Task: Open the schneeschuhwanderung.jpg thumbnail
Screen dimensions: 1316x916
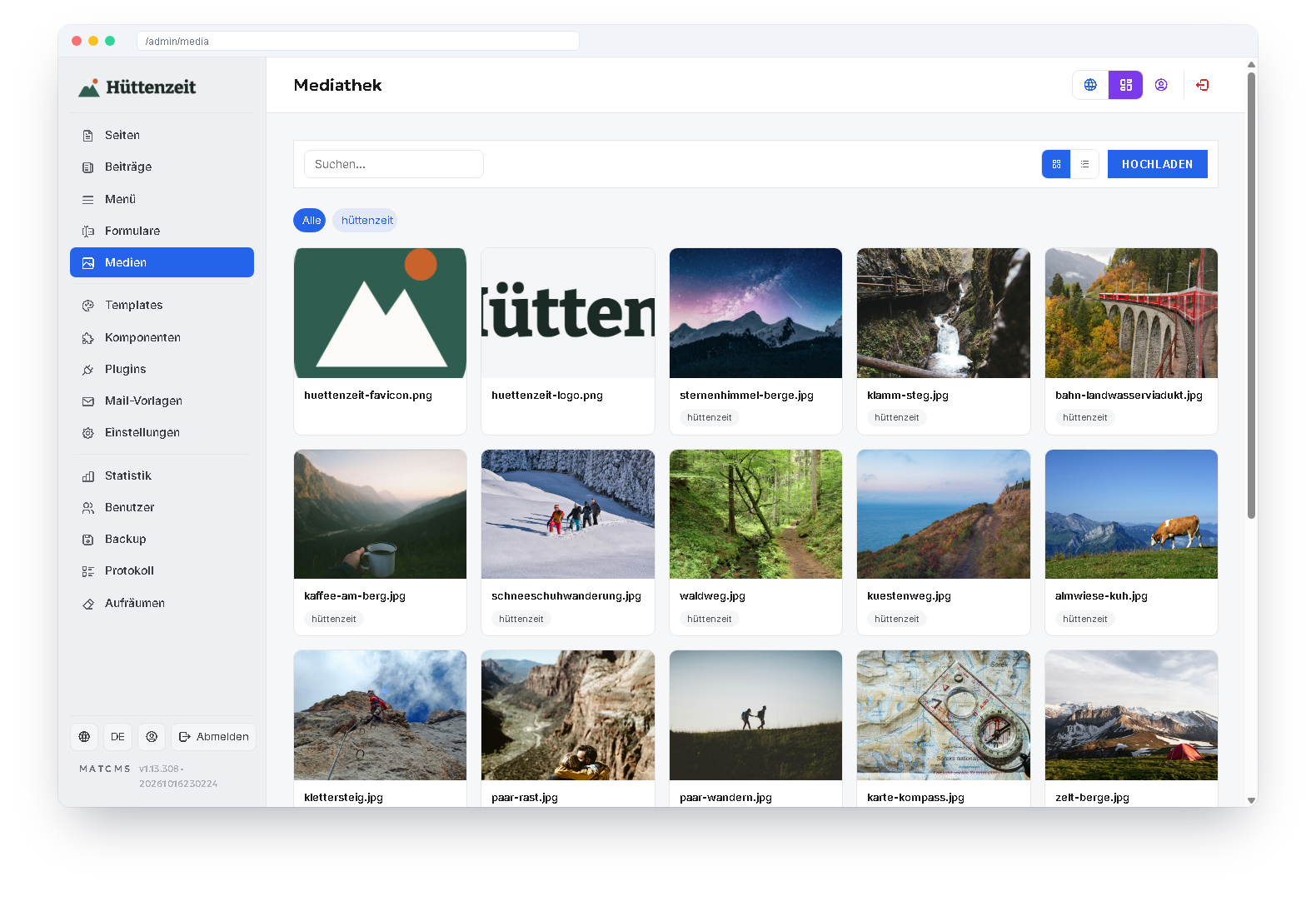Action: 568,515
